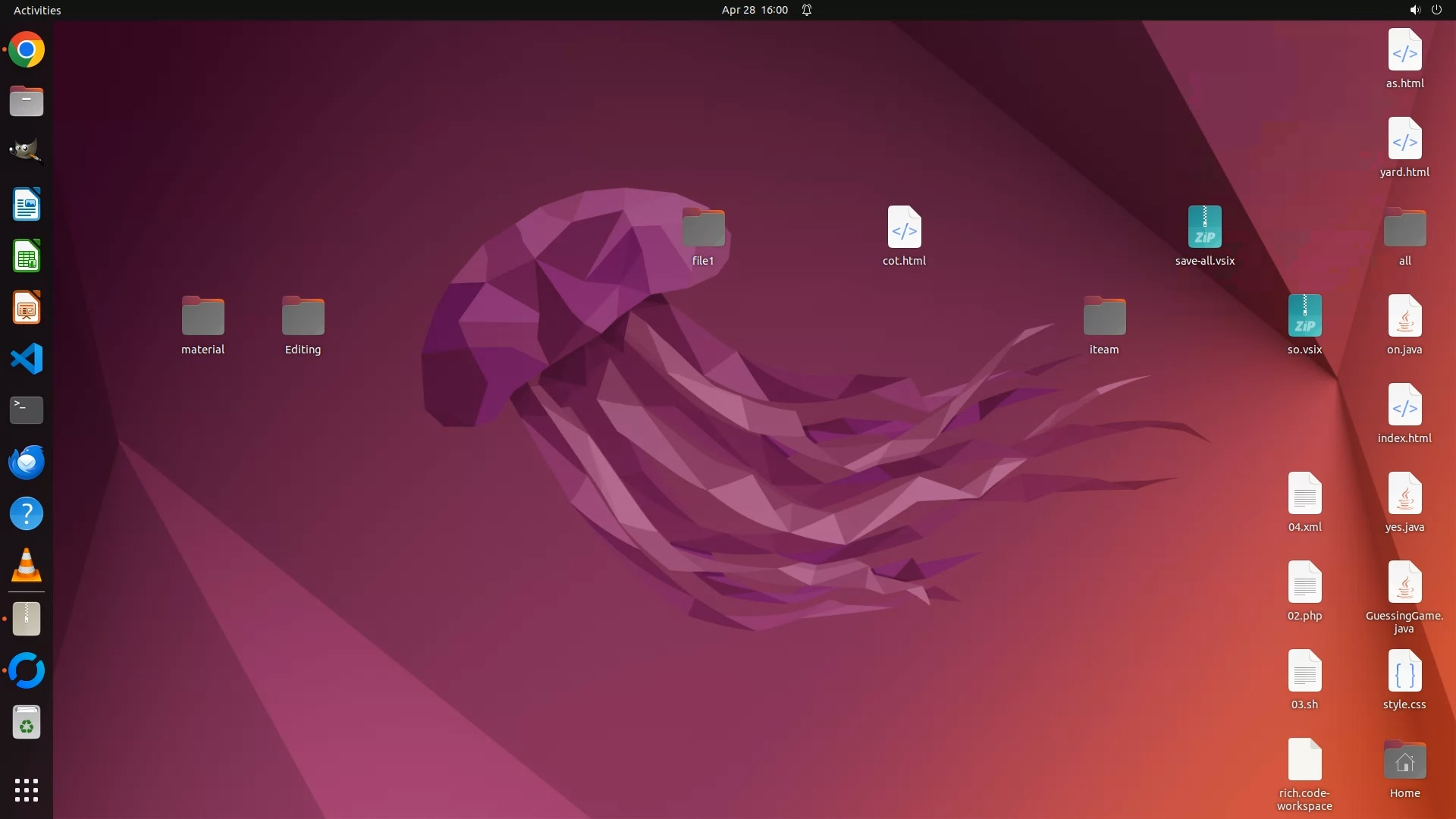This screenshot has width=1456, height=819.
Task: Open Google Chrome from the dock
Action: click(x=27, y=50)
